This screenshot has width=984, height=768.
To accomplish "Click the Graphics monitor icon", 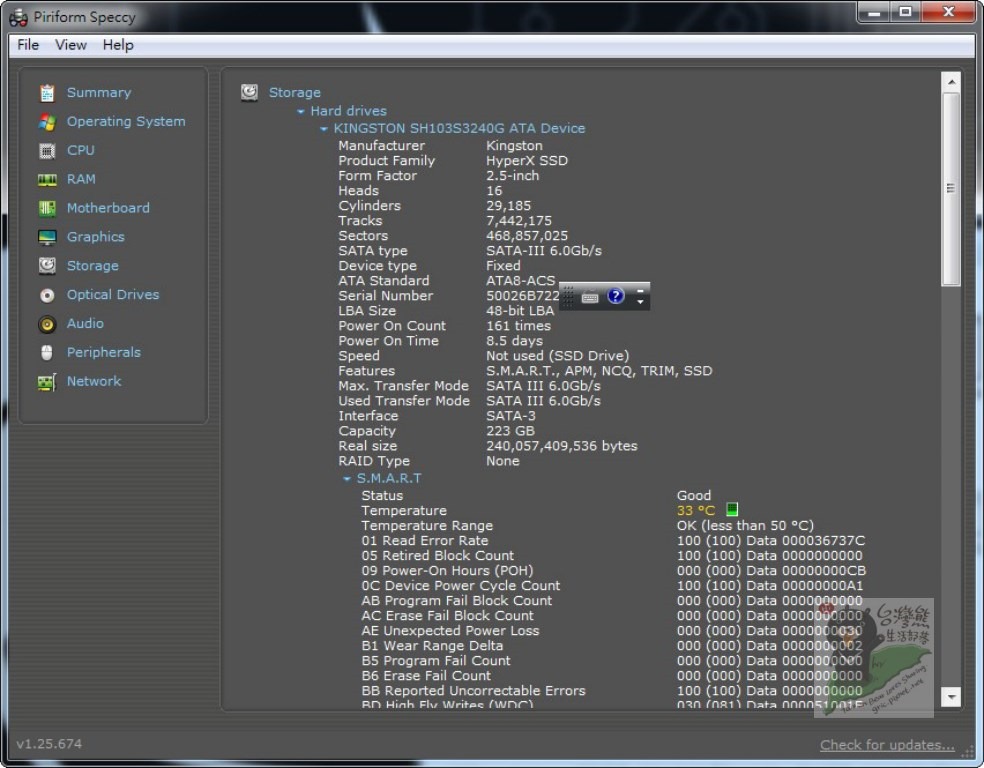I will (47, 238).
